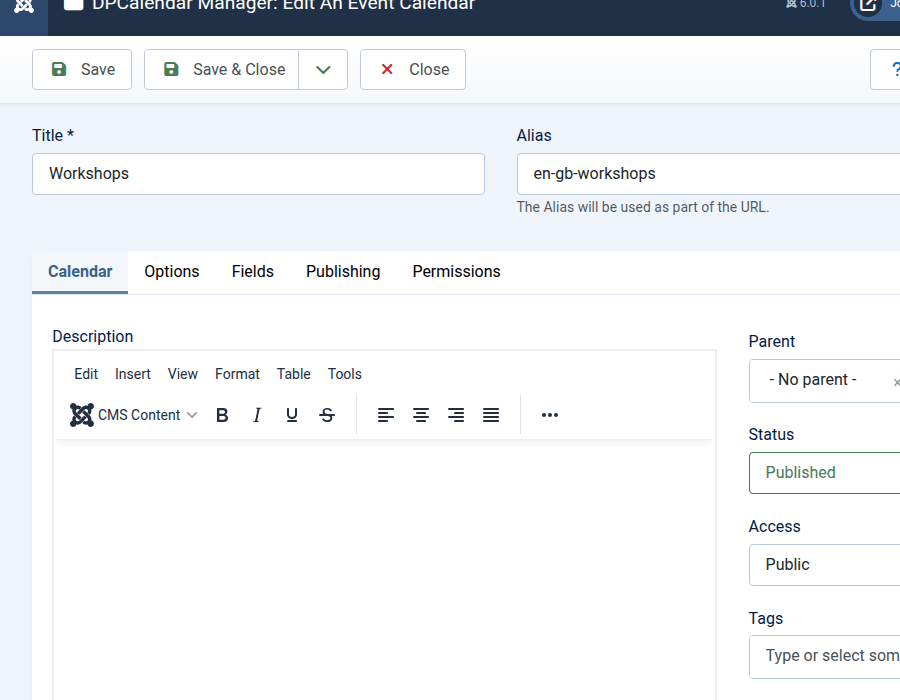
Task: Center align the description text
Action: click(421, 415)
